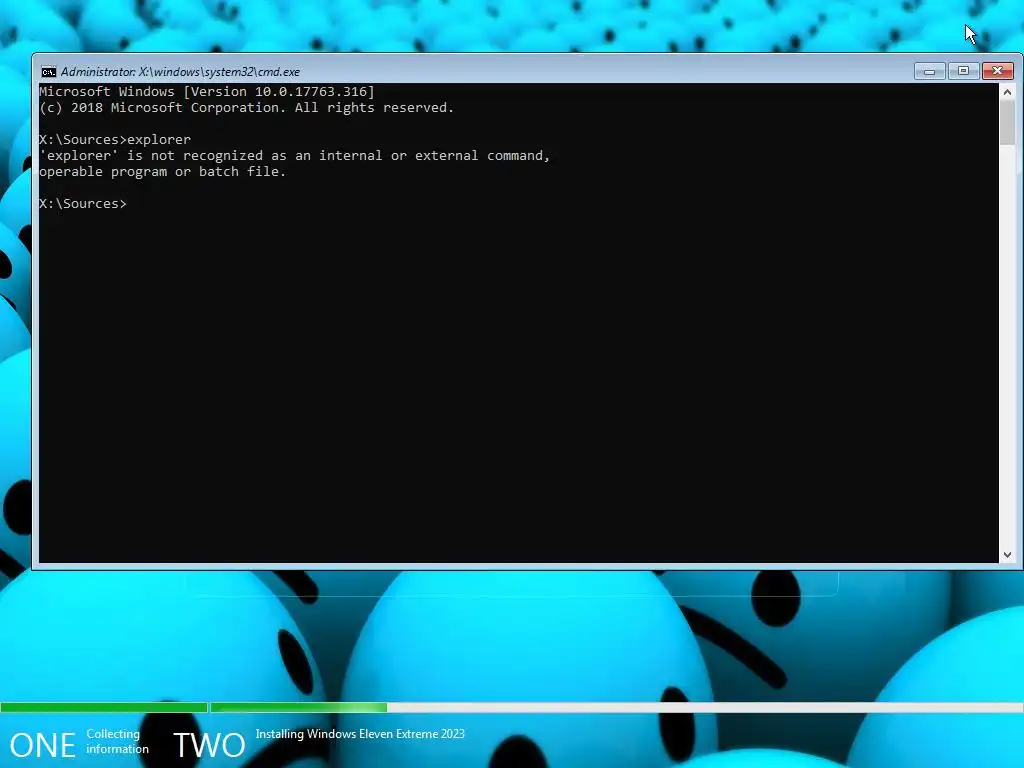The image size is (1024, 768).
Task: Click the last empty 'X:\Sources>' prompt
Action: click(83, 204)
